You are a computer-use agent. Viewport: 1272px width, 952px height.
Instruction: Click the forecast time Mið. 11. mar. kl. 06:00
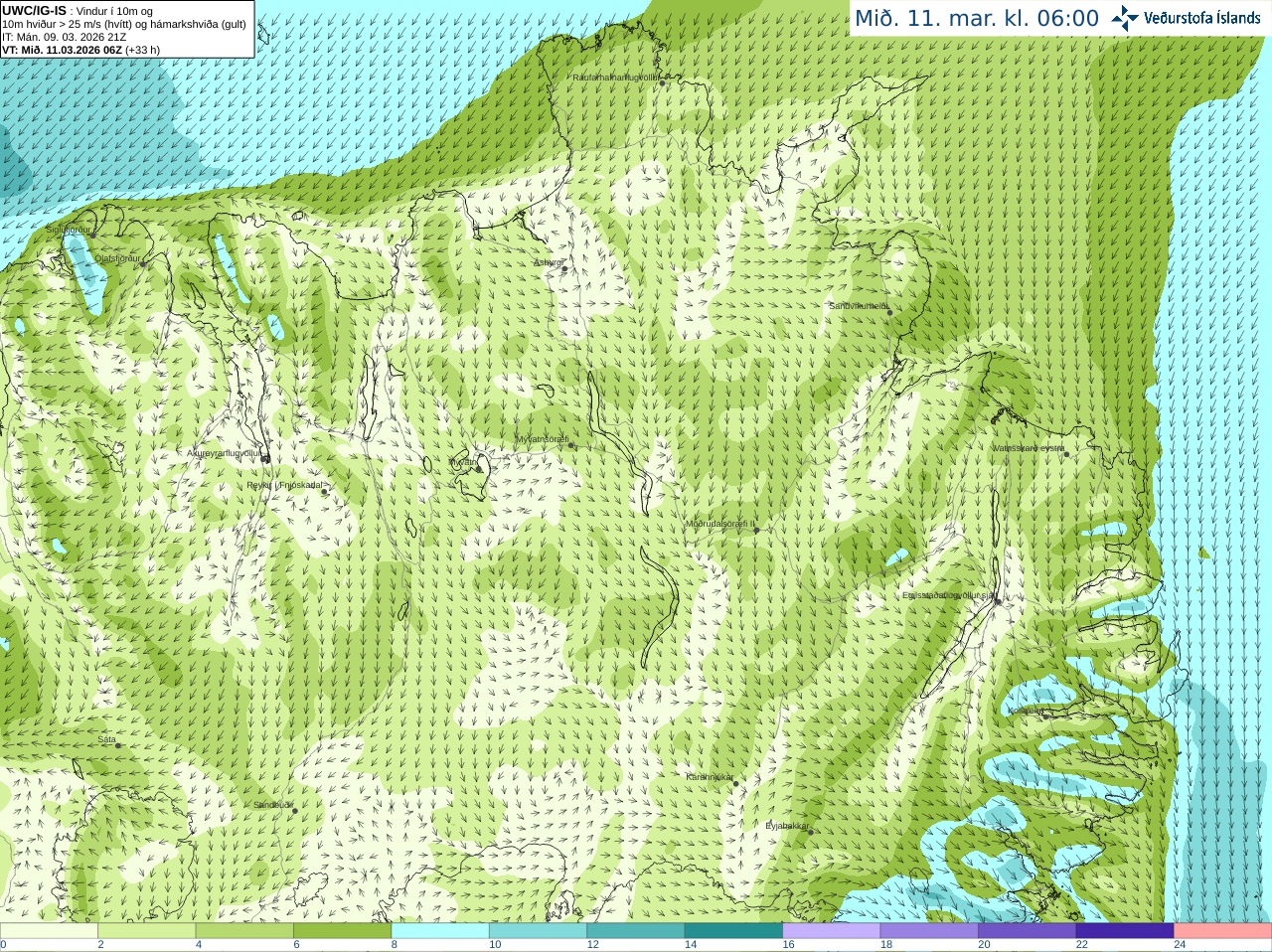click(x=977, y=19)
